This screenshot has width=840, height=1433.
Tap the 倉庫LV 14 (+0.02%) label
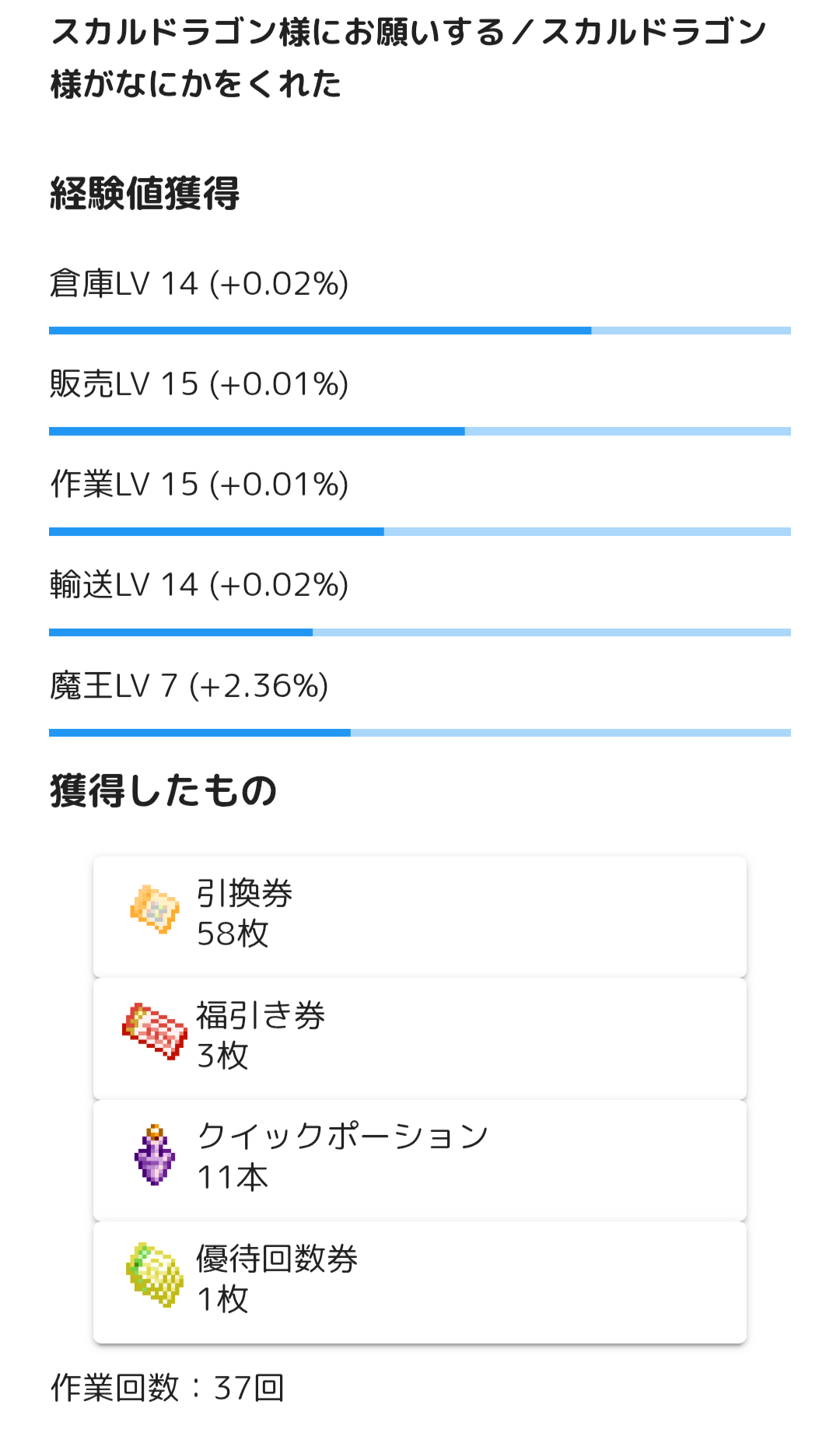pyautogui.click(x=199, y=284)
